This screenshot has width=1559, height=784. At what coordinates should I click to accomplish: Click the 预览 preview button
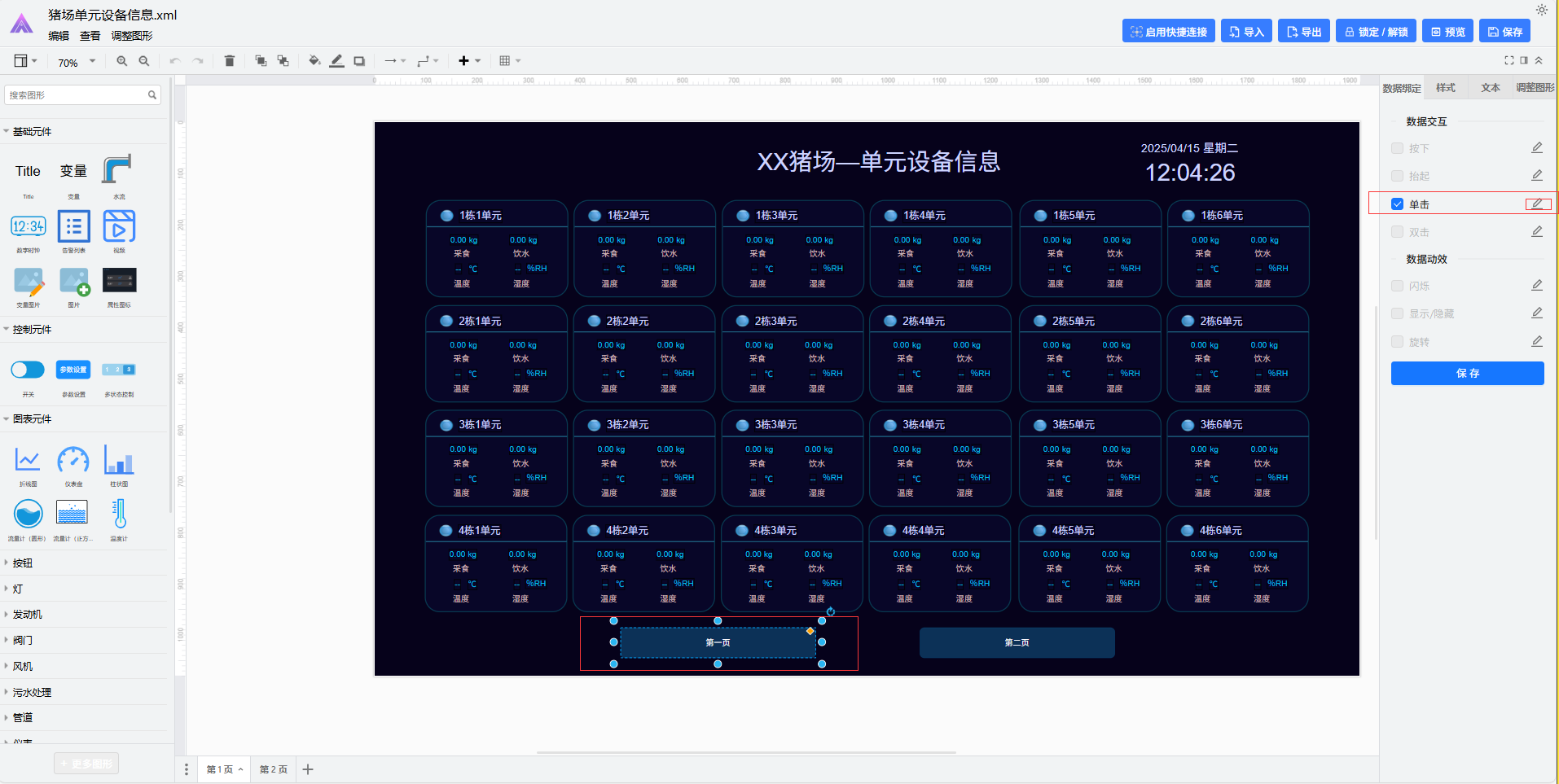tap(1448, 32)
